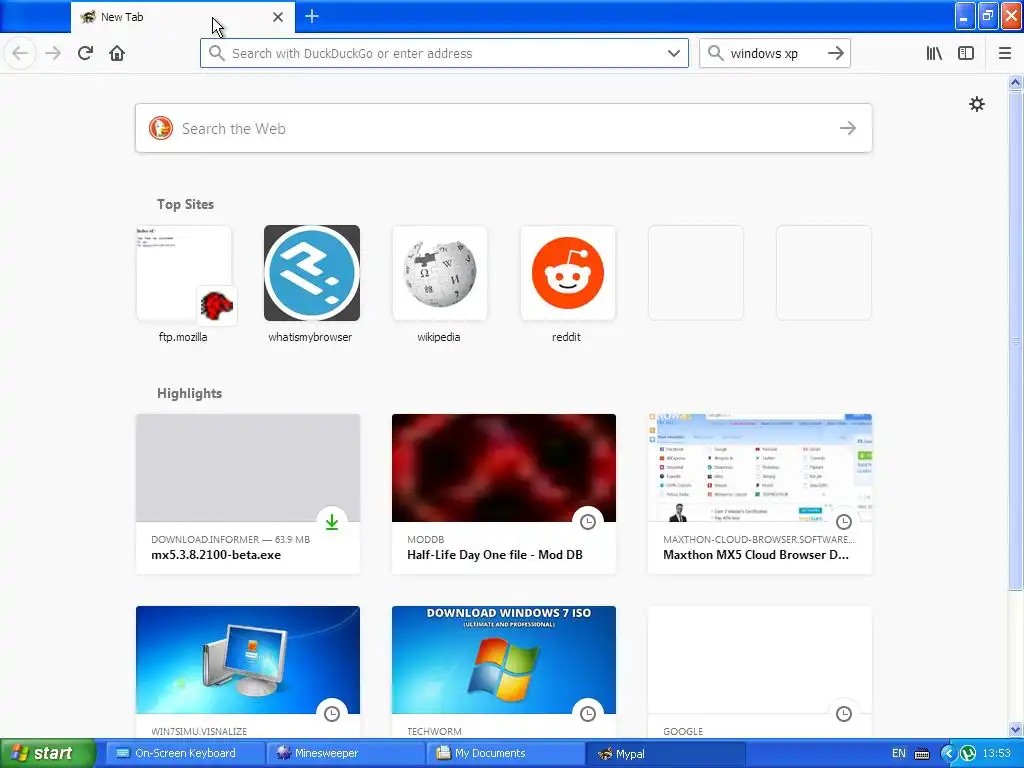Image resolution: width=1024 pixels, height=768 pixels.
Task: Open TECHWORM Download Windows 7 ISO thumbnail
Action: [x=504, y=660]
